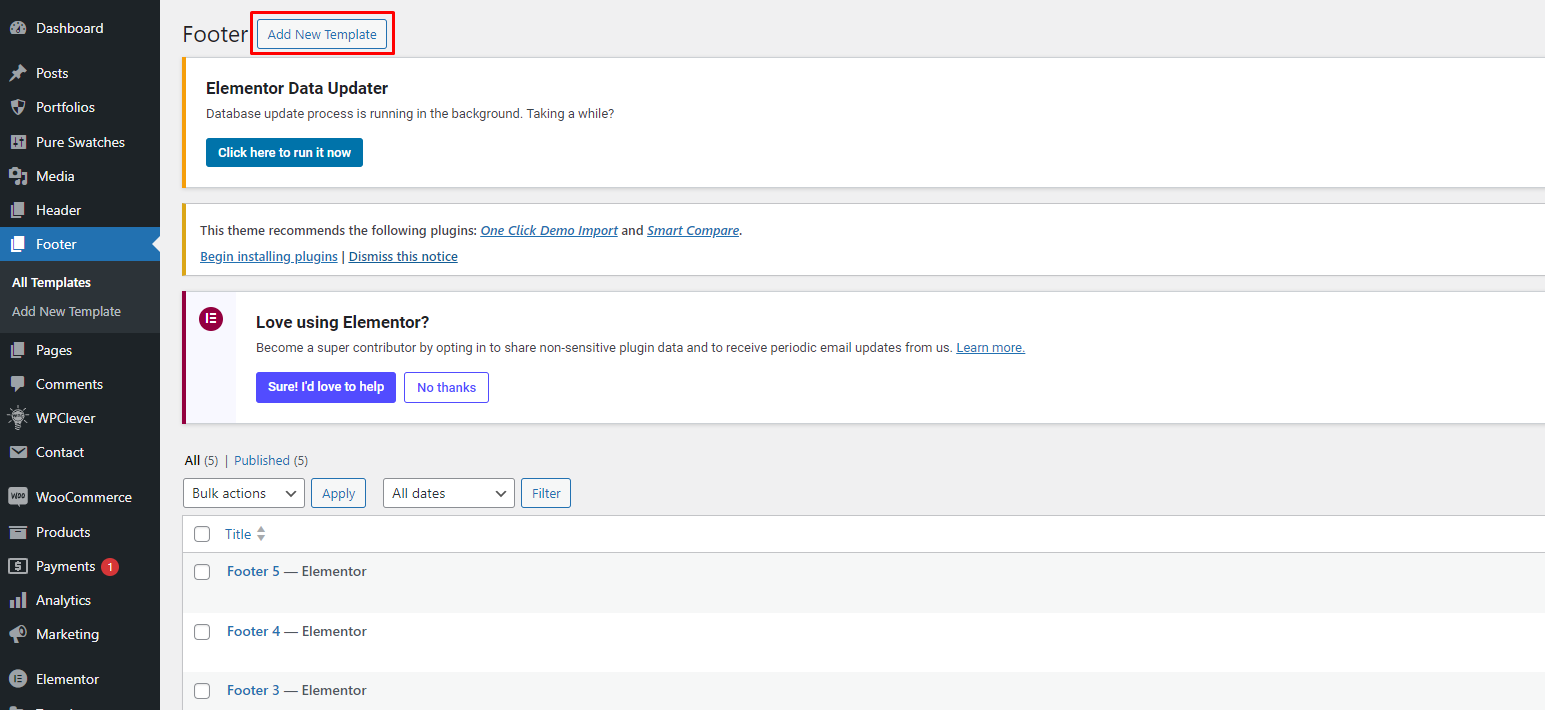Click the Pages icon in sidebar
The height and width of the screenshot is (710, 1545).
18,350
